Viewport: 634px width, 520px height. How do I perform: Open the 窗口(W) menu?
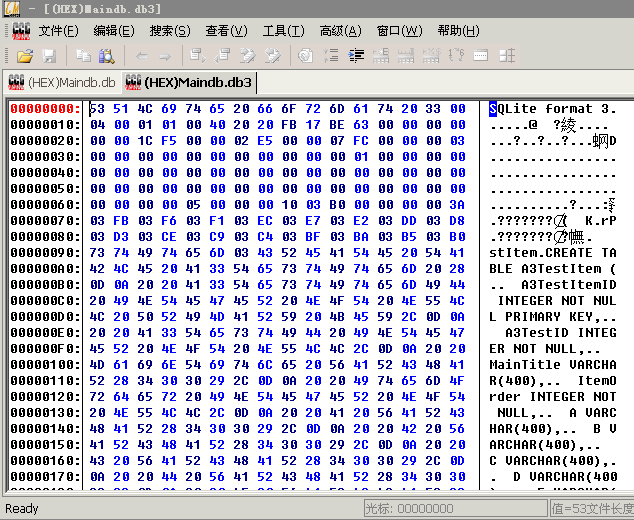(x=399, y=31)
